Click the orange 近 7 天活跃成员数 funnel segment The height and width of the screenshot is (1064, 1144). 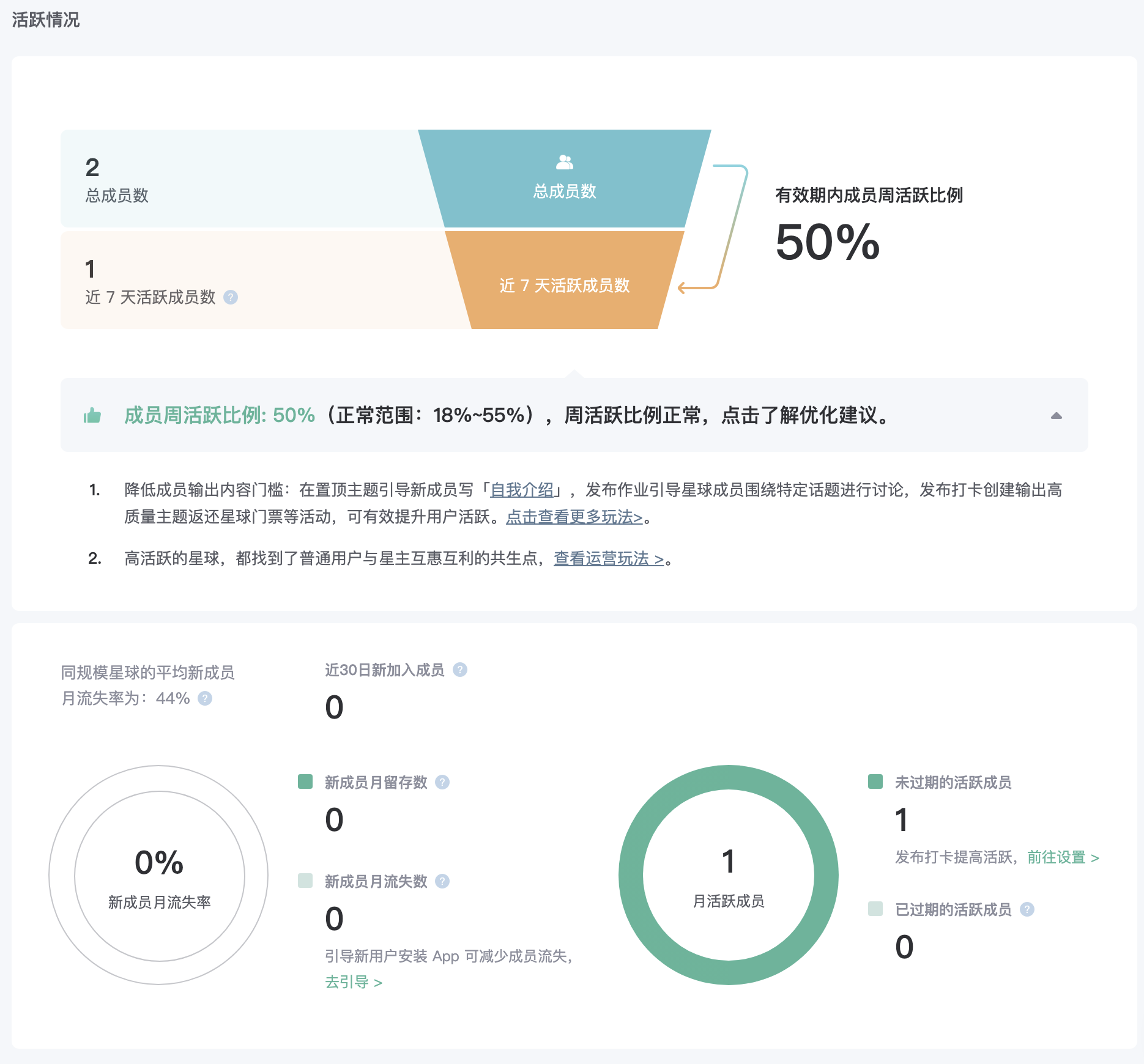(x=565, y=280)
